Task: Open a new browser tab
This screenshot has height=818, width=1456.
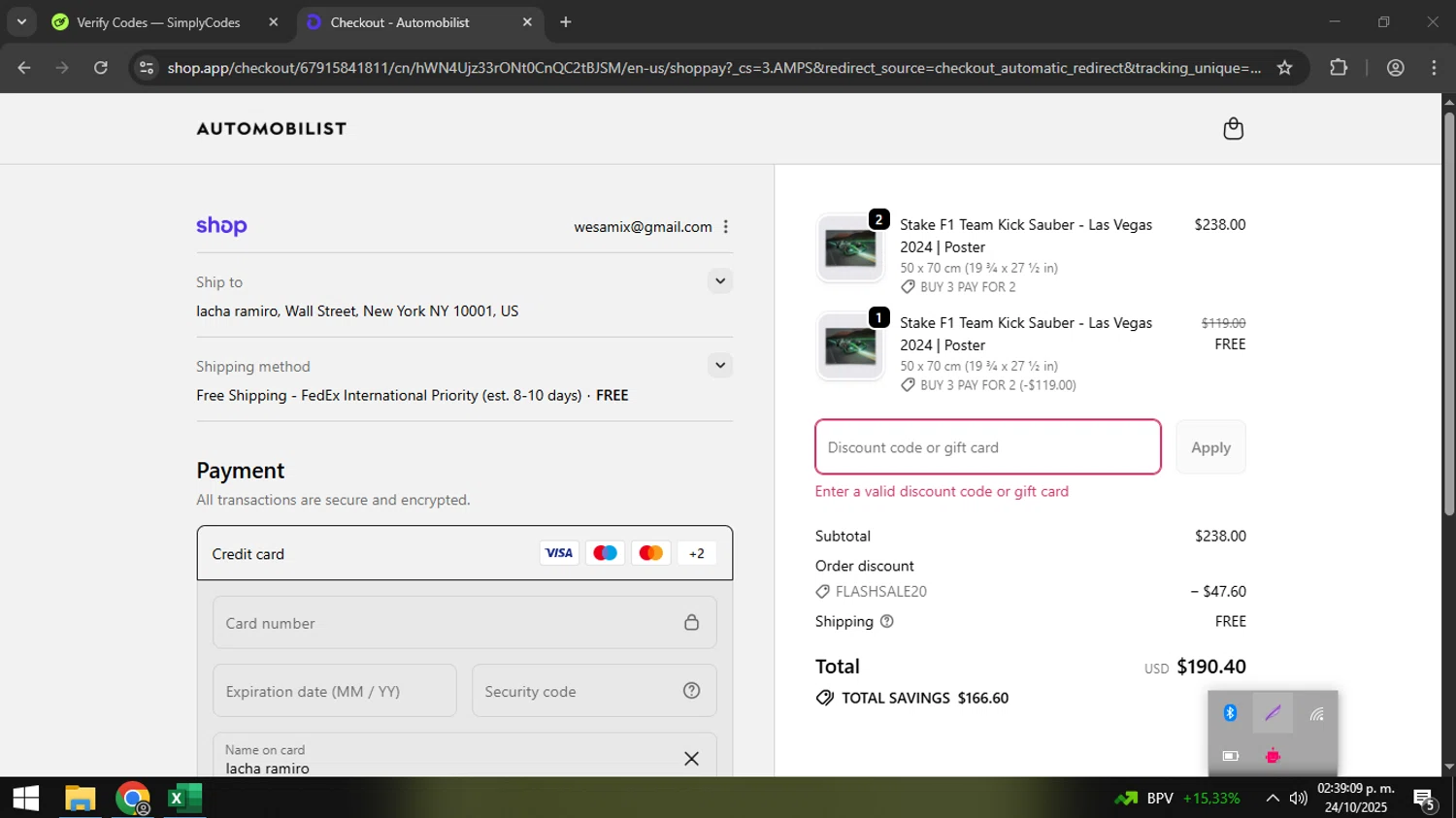Action: 566,21
